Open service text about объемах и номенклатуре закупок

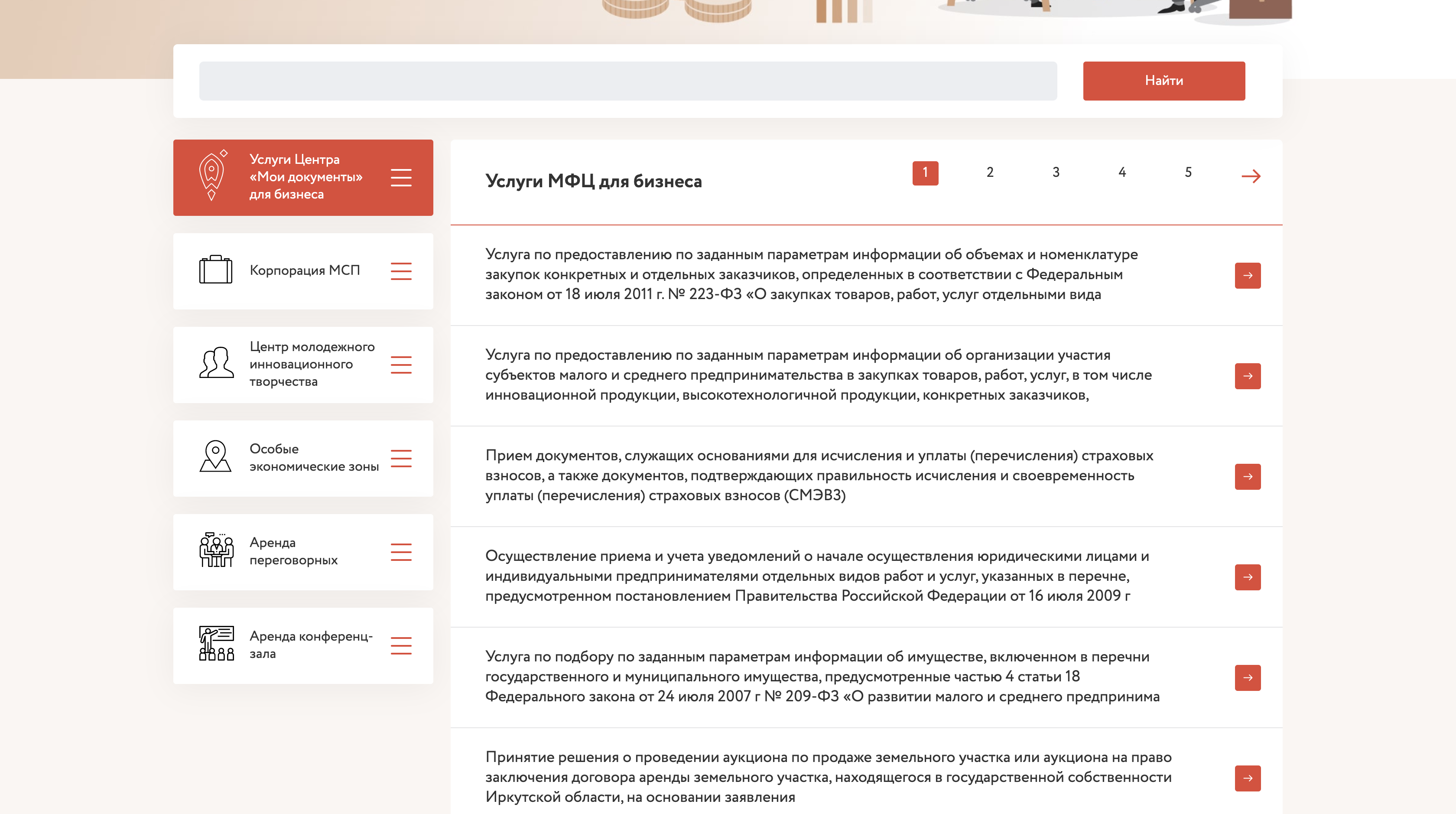coord(812,275)
